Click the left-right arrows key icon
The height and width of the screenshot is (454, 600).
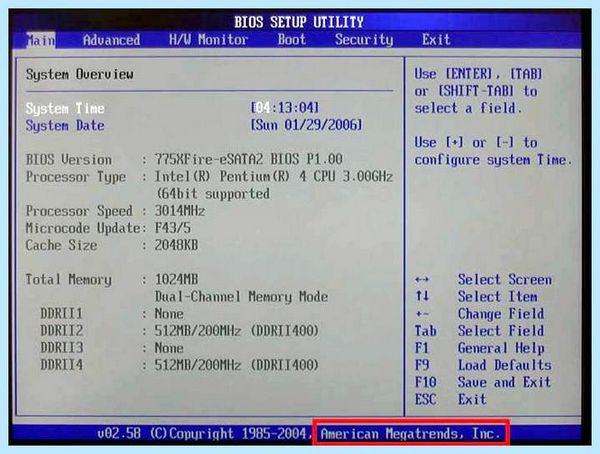tap(422, 279)
